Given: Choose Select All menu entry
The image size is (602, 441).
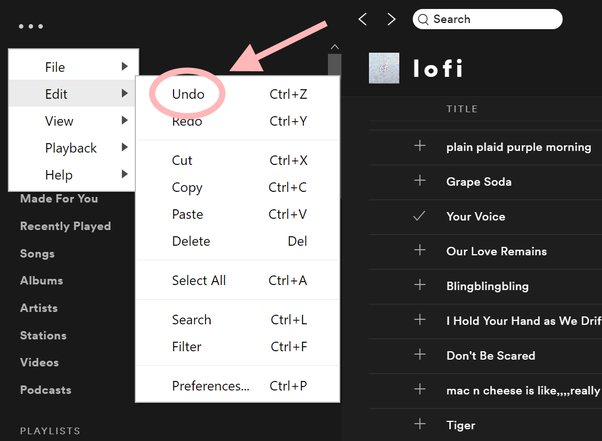Looking at the screenshot, I should 238,281.
